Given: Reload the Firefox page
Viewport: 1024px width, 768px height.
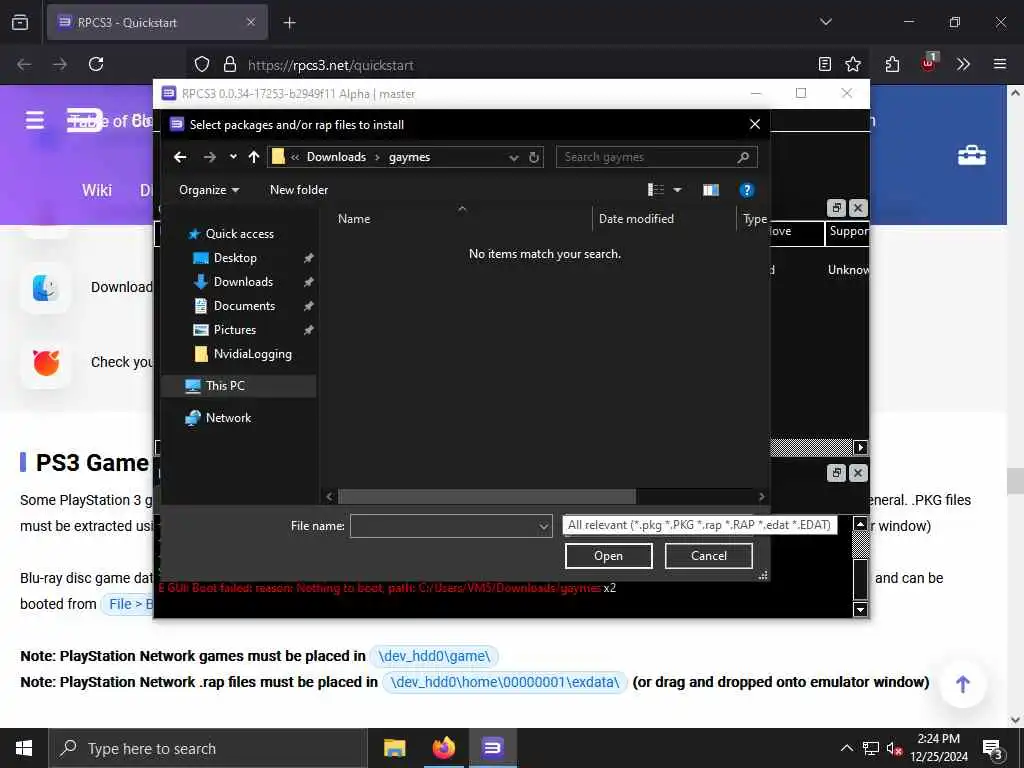Looking at the screenshot, I should click(x=96, y=64).
